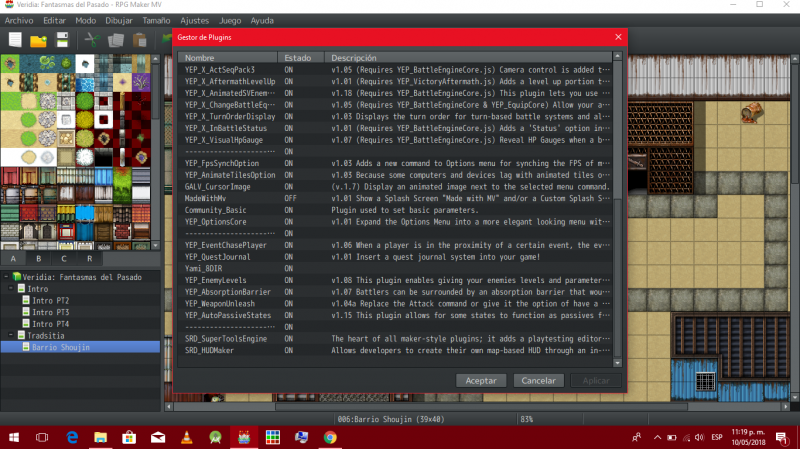This screenshot has width=800, height=449.
Task: Open Google Chrome from the taskbar
Action: click(330, 437)
